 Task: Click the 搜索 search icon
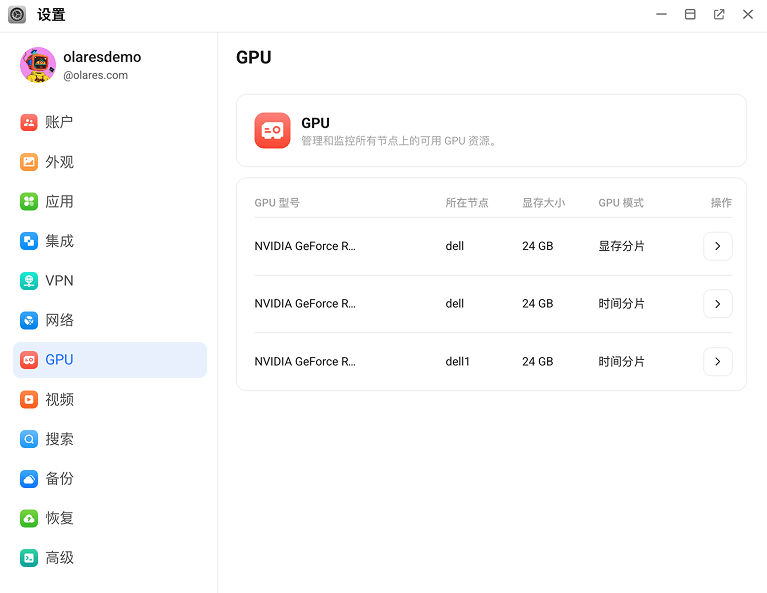point(29,439)
